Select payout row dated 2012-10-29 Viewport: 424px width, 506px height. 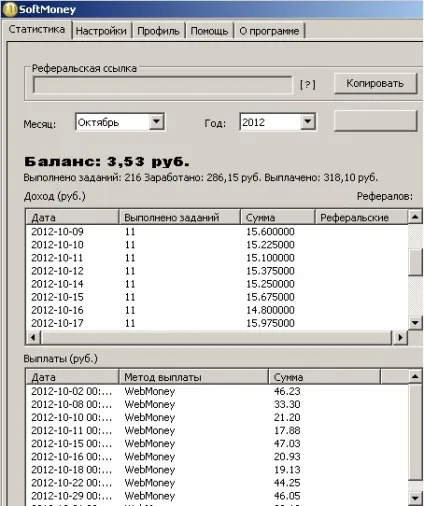click(217, 496)
